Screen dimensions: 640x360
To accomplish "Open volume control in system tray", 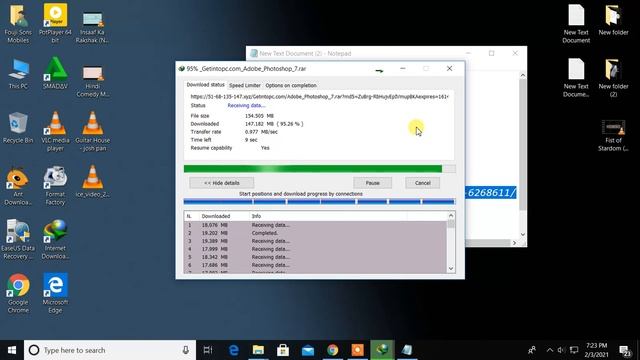I will coord(561,350).
